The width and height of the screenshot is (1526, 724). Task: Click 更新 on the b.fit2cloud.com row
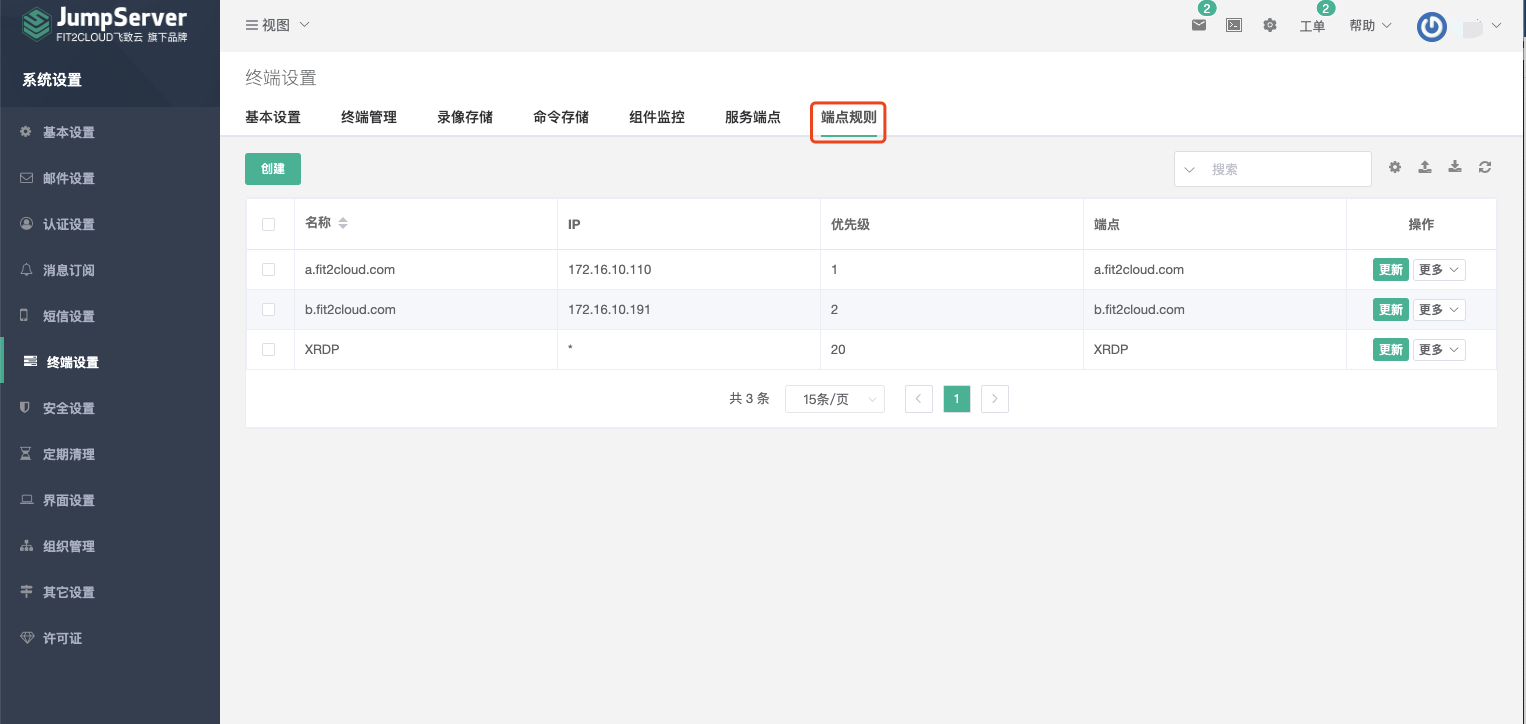tap(1390, 309)
